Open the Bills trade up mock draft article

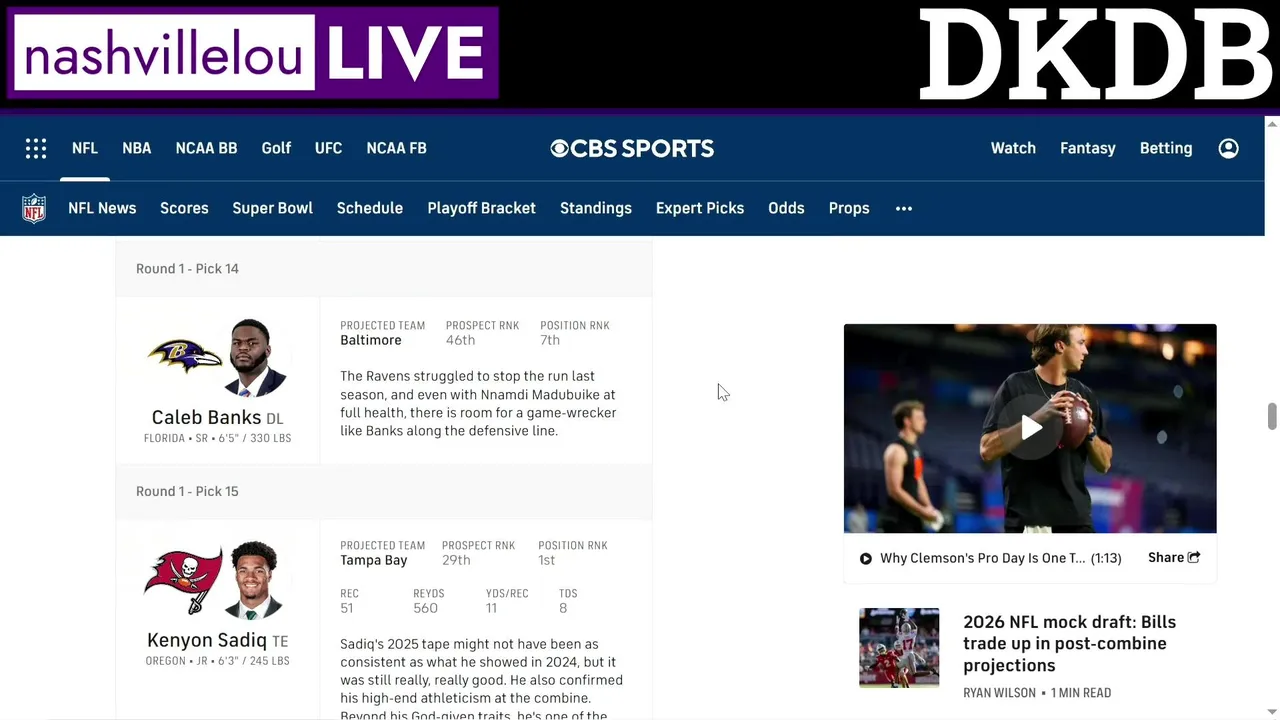[1069, 643]
